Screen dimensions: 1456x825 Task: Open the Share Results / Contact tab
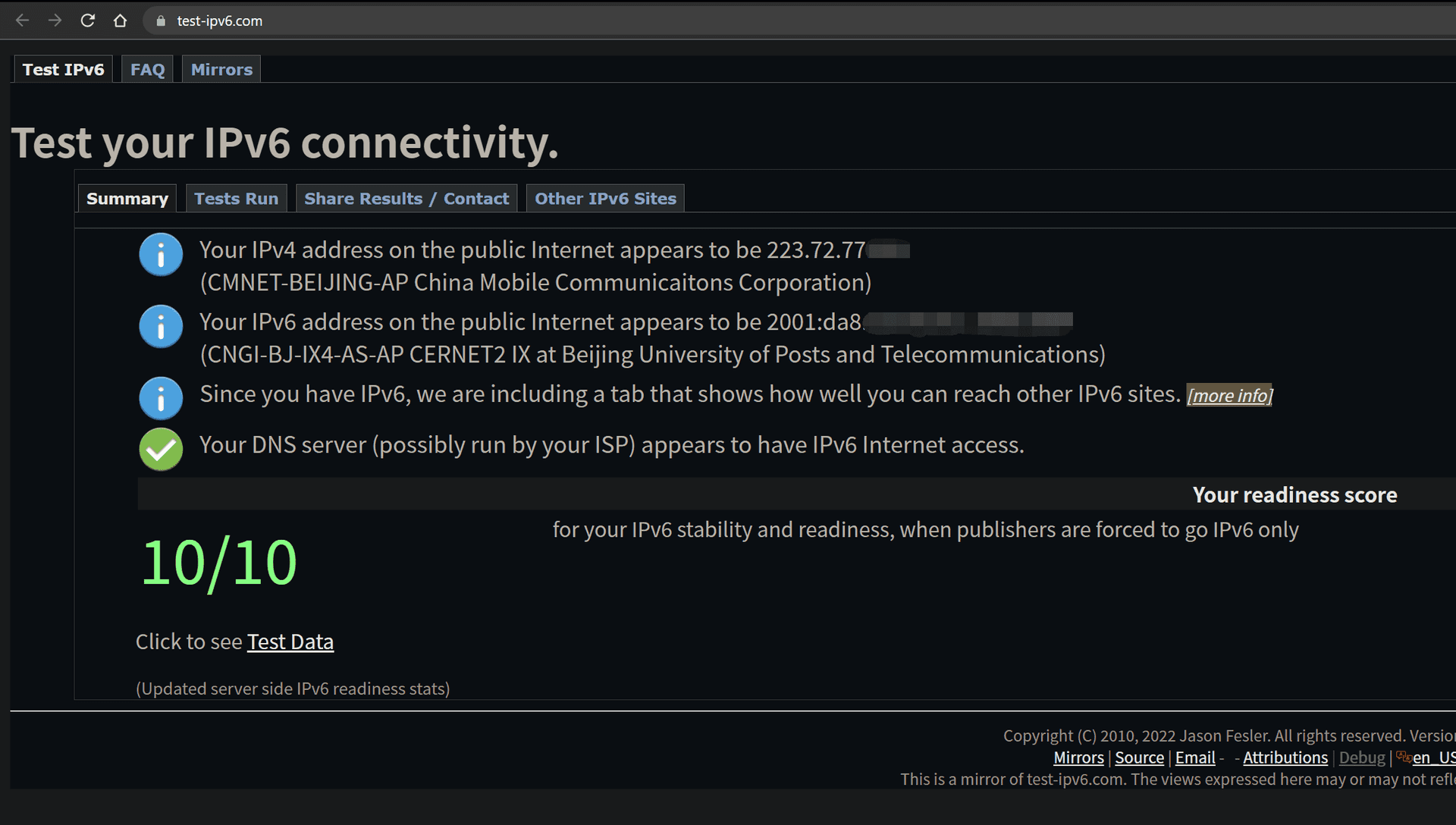(406, 199)
